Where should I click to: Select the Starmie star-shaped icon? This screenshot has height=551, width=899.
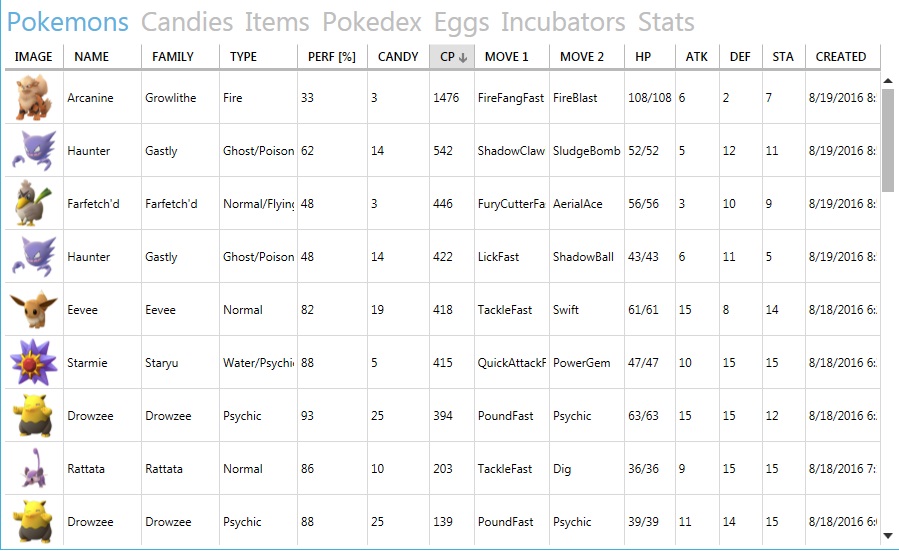(x=34, y=362)
